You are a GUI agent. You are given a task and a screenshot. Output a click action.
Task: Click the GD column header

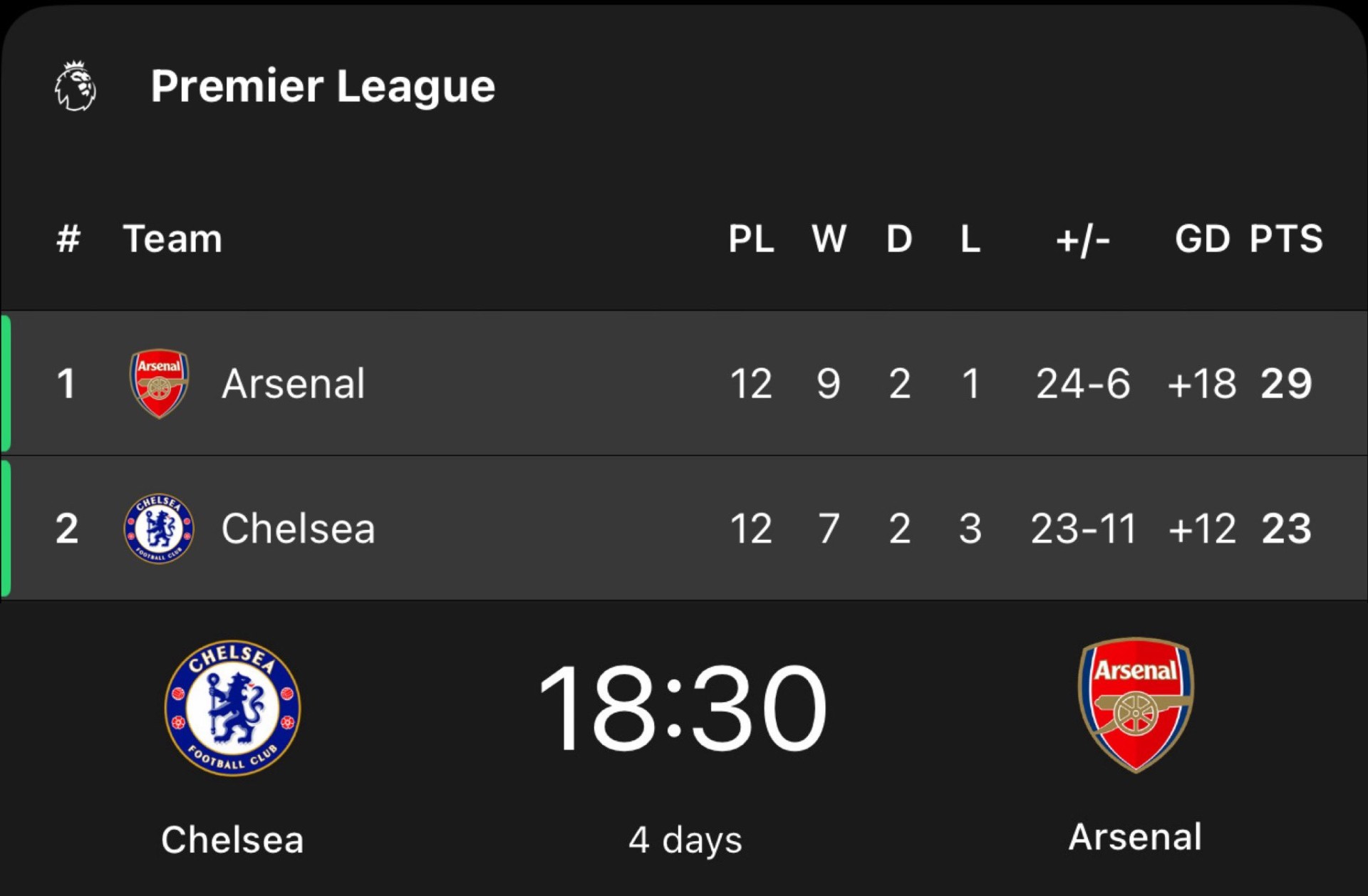click(x=1202, y=239)
